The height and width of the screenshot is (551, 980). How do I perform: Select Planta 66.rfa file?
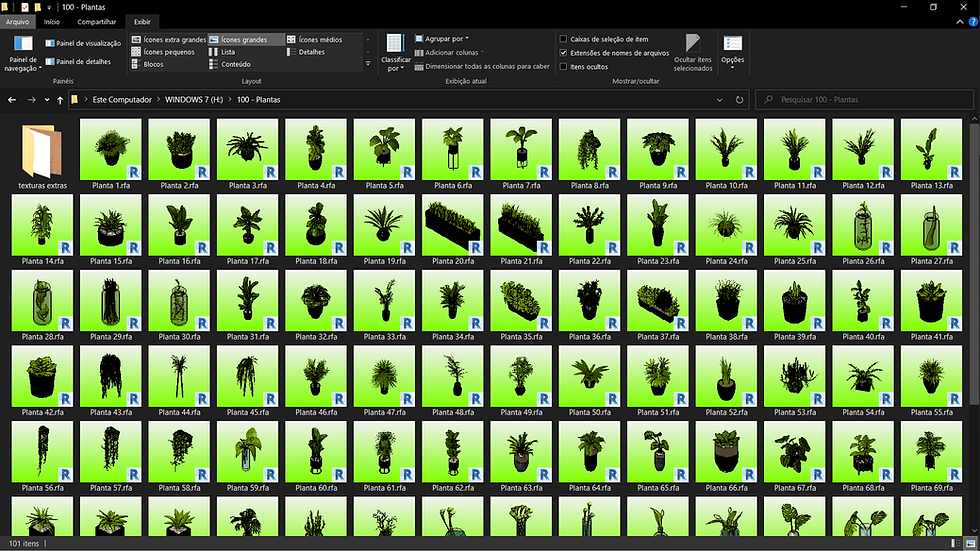(x=726, y=457)
